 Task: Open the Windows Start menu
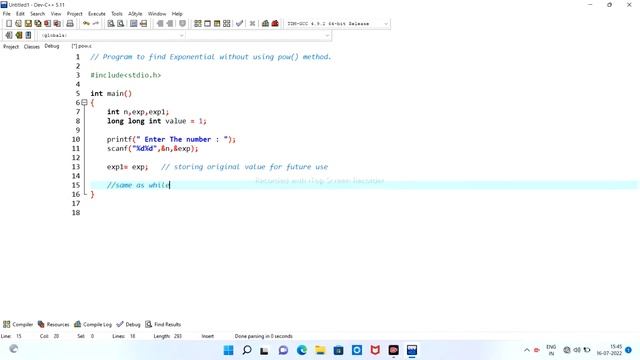click(229, 350)
